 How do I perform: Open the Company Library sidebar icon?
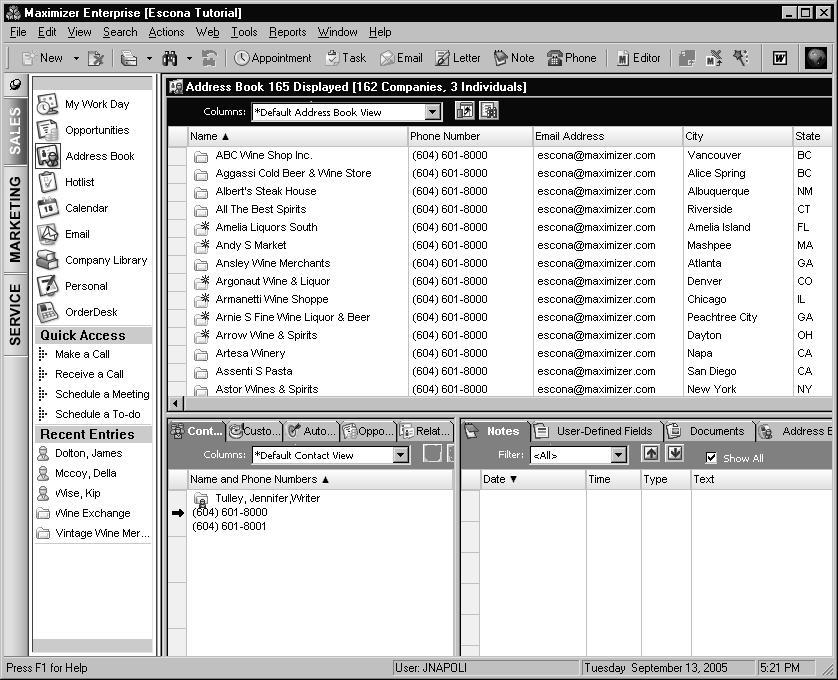(x=48, y=260)
